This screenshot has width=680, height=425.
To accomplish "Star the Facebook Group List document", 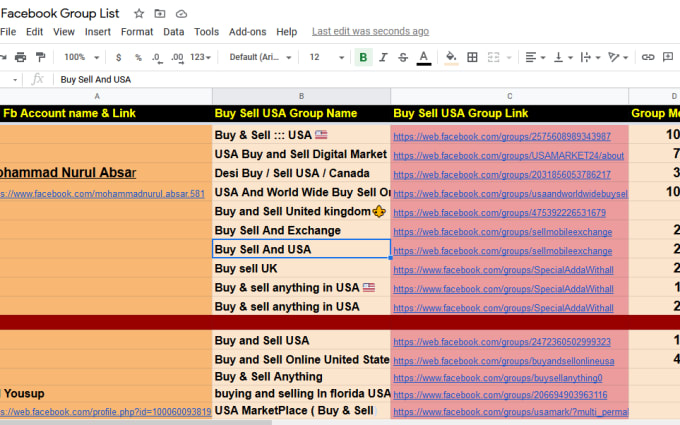I will pyautogui.click(x=139, y=13).
